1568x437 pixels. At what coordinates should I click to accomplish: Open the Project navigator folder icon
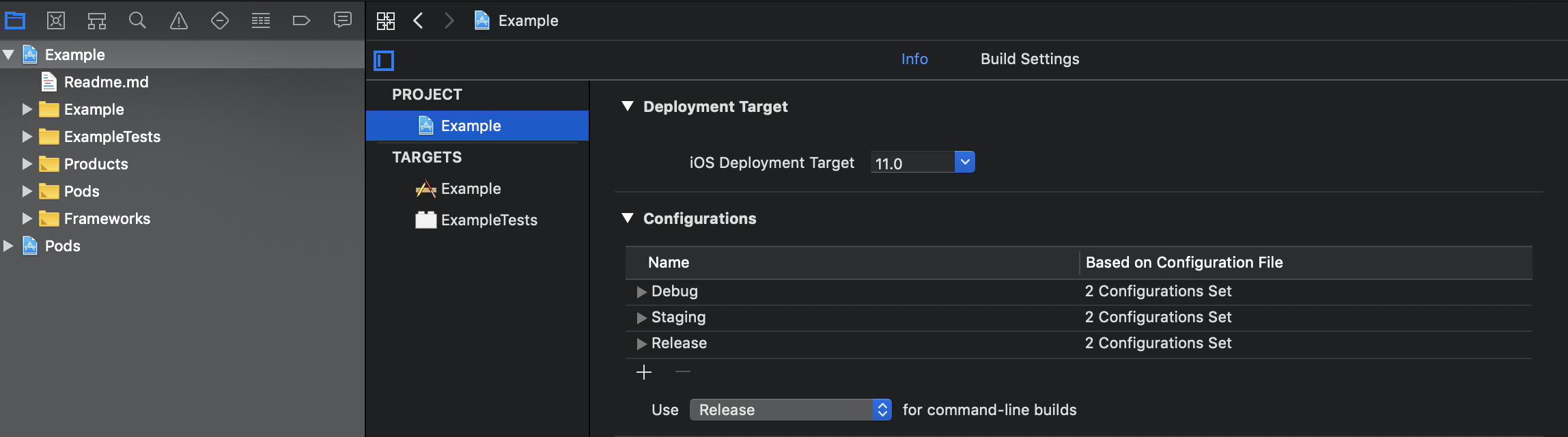coord(15,20)
